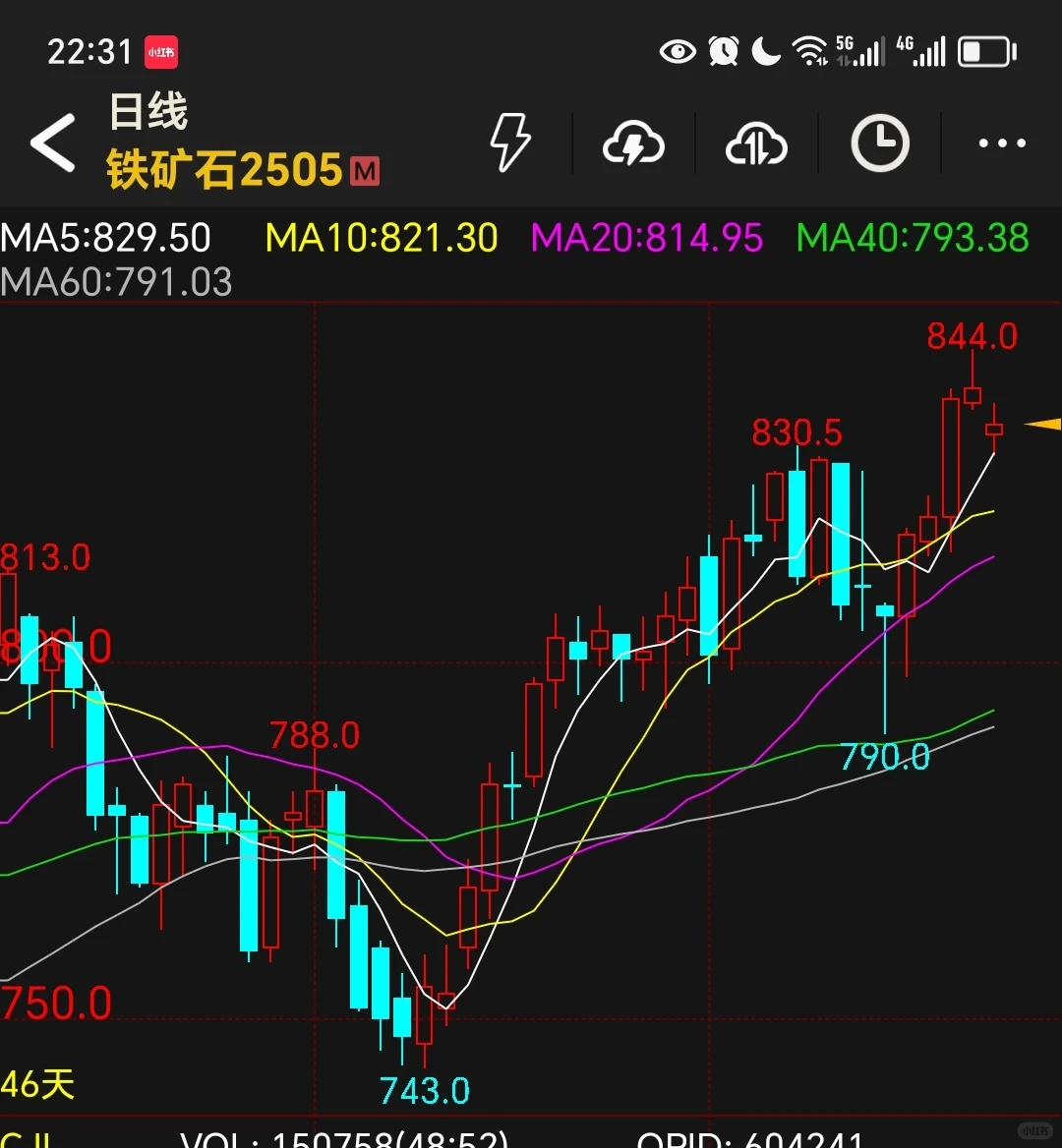
Task: Tap the 743.0 lowest price label
Action: (425, 1091)
